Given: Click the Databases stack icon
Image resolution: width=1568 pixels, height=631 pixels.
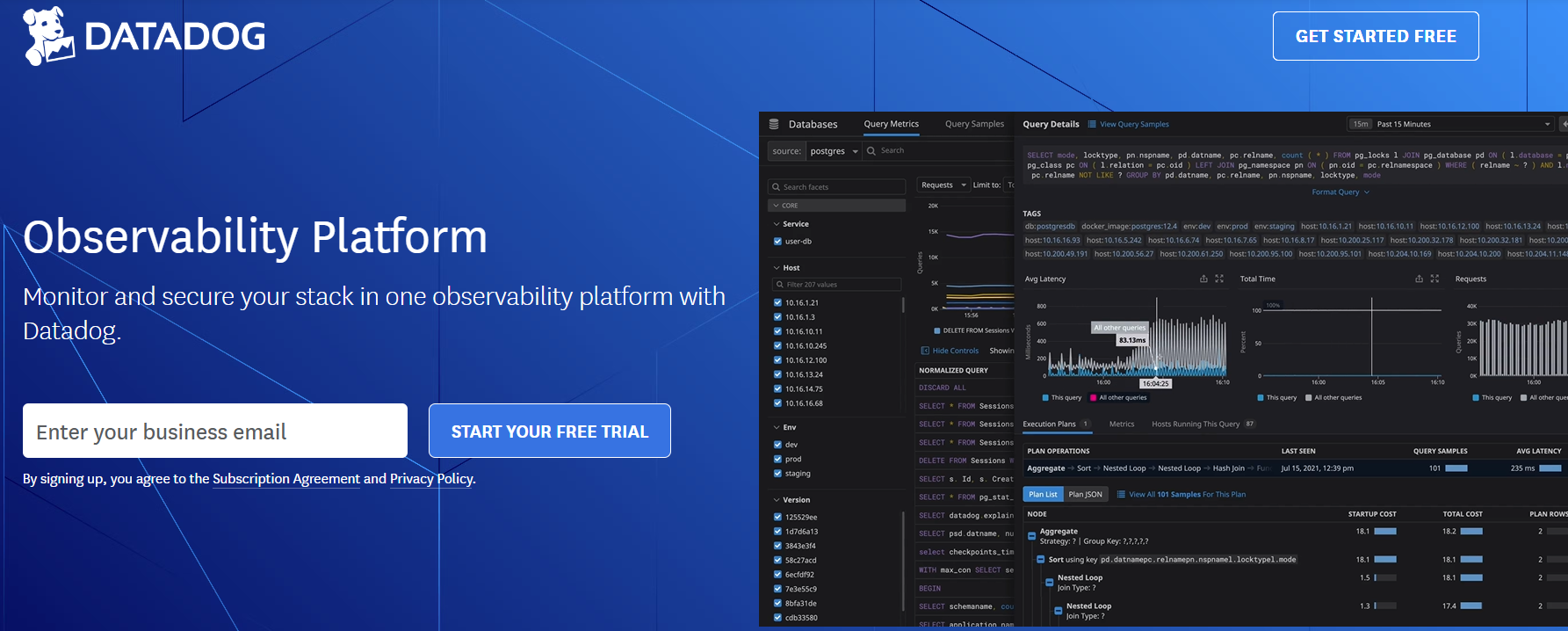Looking at the screenshot, I should [x=774, y=124].
